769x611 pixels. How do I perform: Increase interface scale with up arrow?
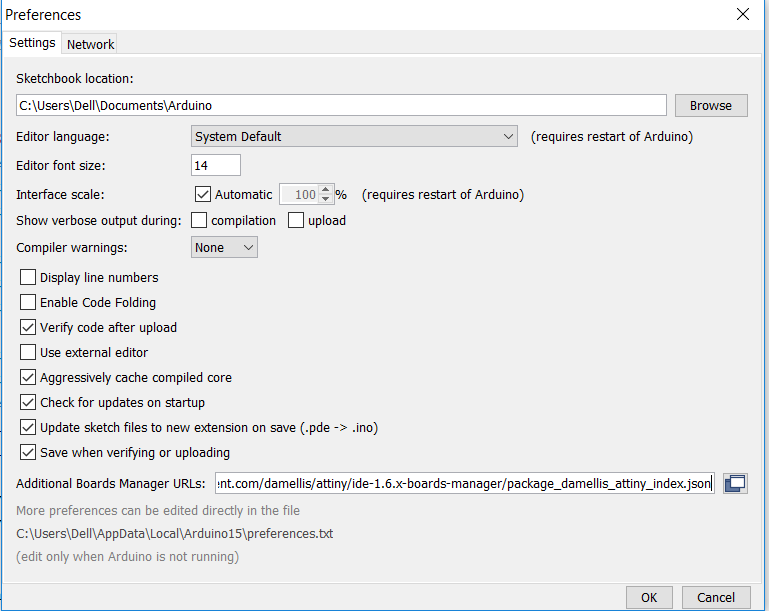coord(326,189)
